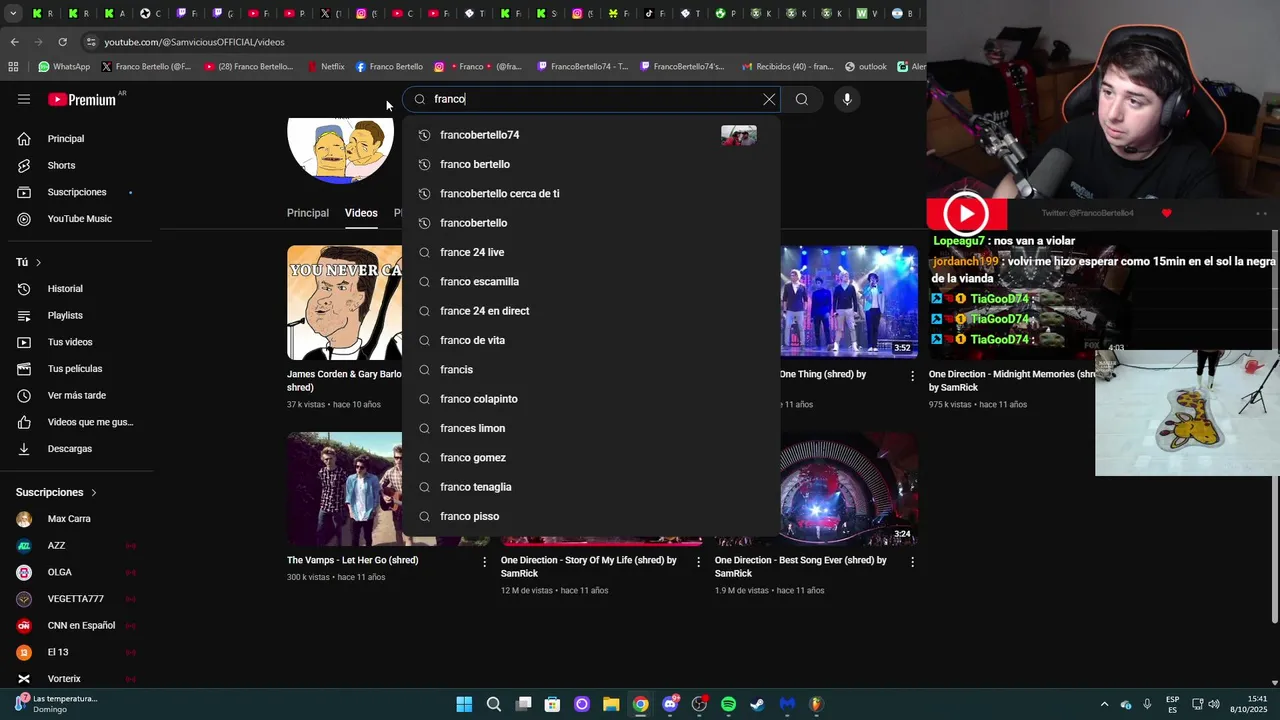Select suggestion 'franco de vita'
The height and width of the screenshot is (720, 1280).
[591, 340]
